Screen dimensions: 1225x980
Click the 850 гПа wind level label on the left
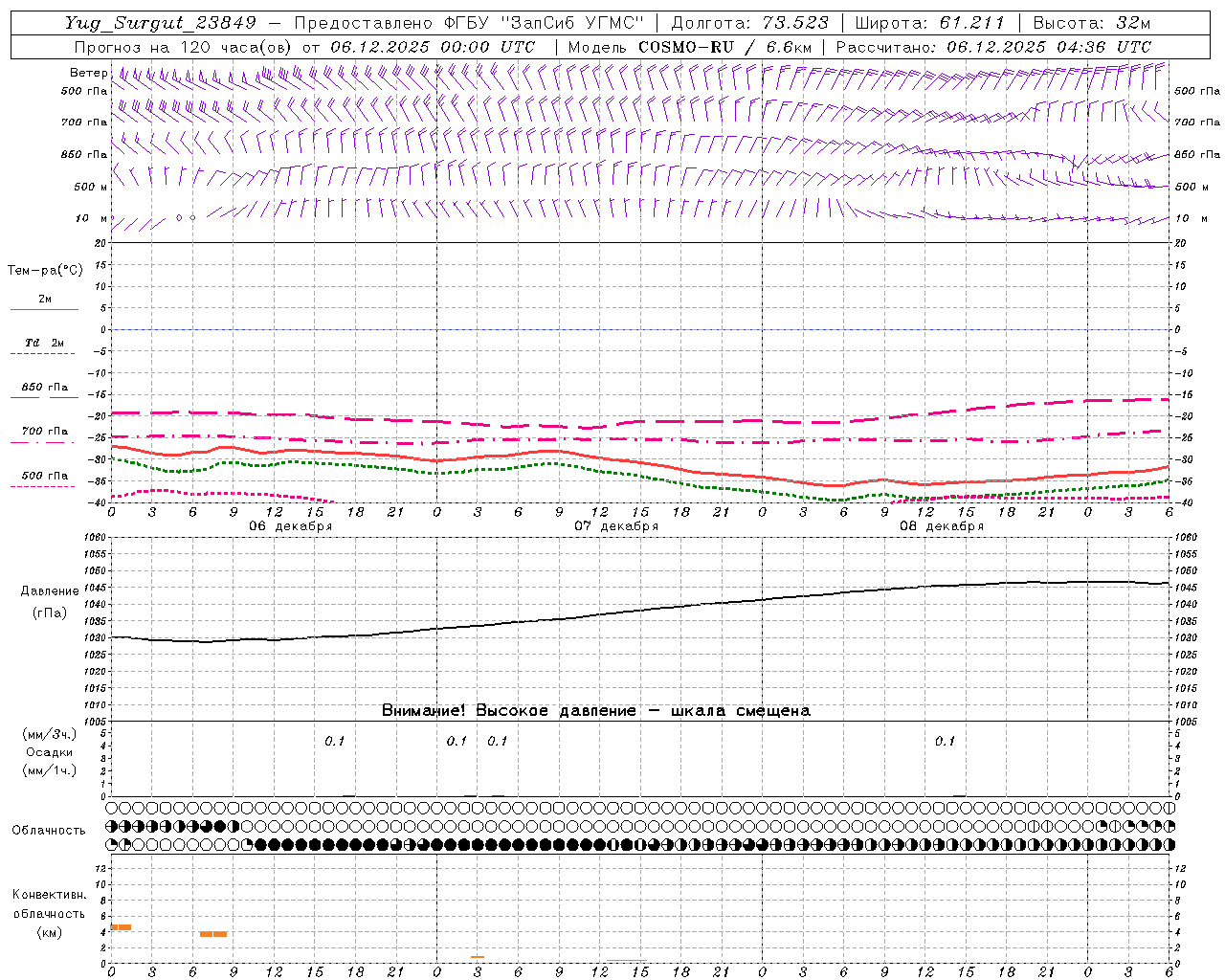click(84, 154)
